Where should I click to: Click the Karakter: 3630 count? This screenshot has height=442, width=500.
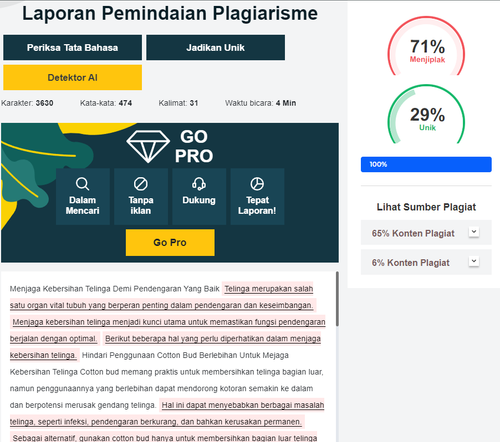[27, 103]
